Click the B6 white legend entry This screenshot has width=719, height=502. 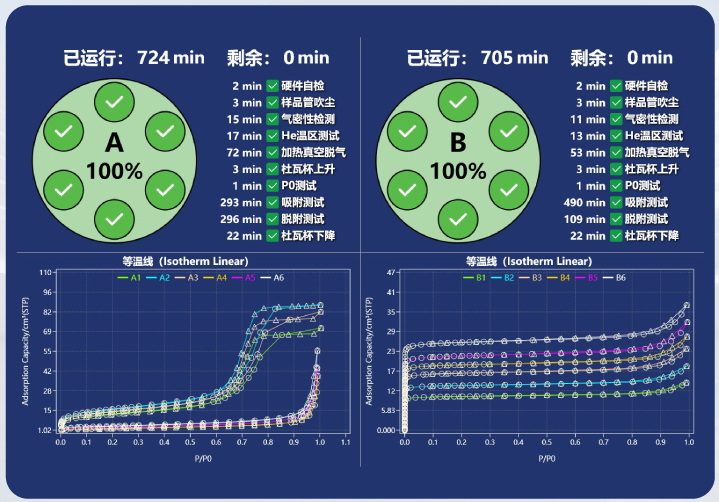(x=614, y=278)
